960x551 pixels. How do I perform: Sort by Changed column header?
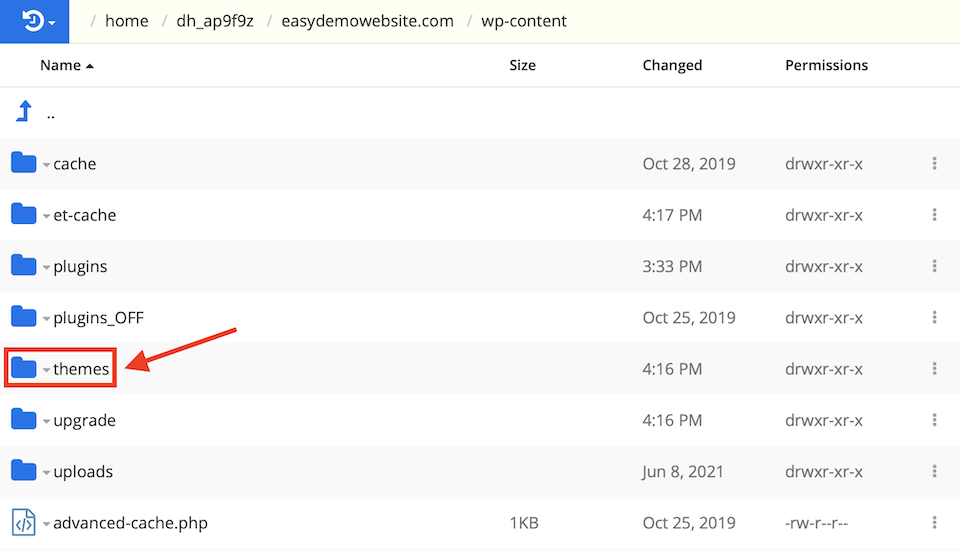point(672,65)
